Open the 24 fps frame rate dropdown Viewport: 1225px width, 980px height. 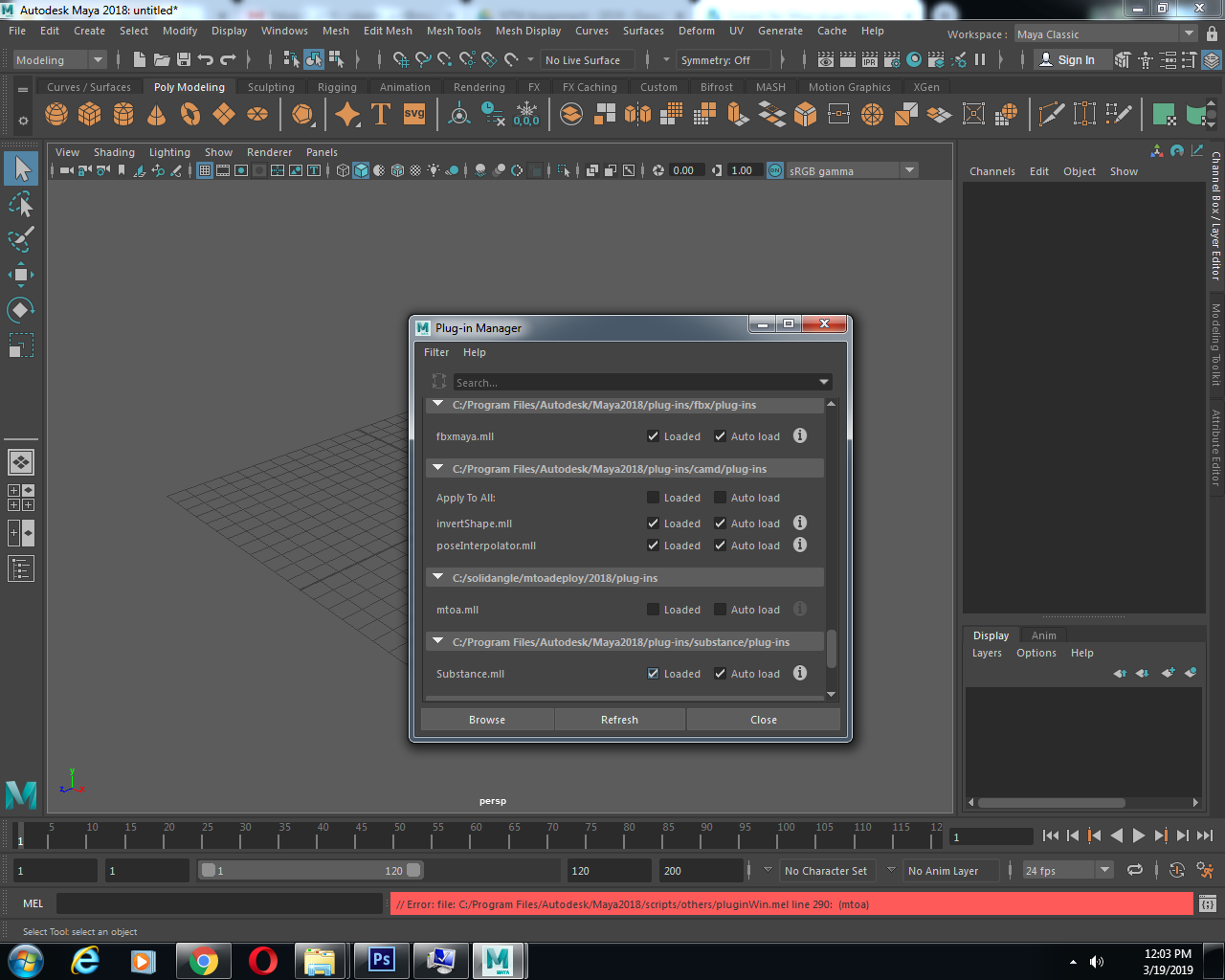point(1067,870)
